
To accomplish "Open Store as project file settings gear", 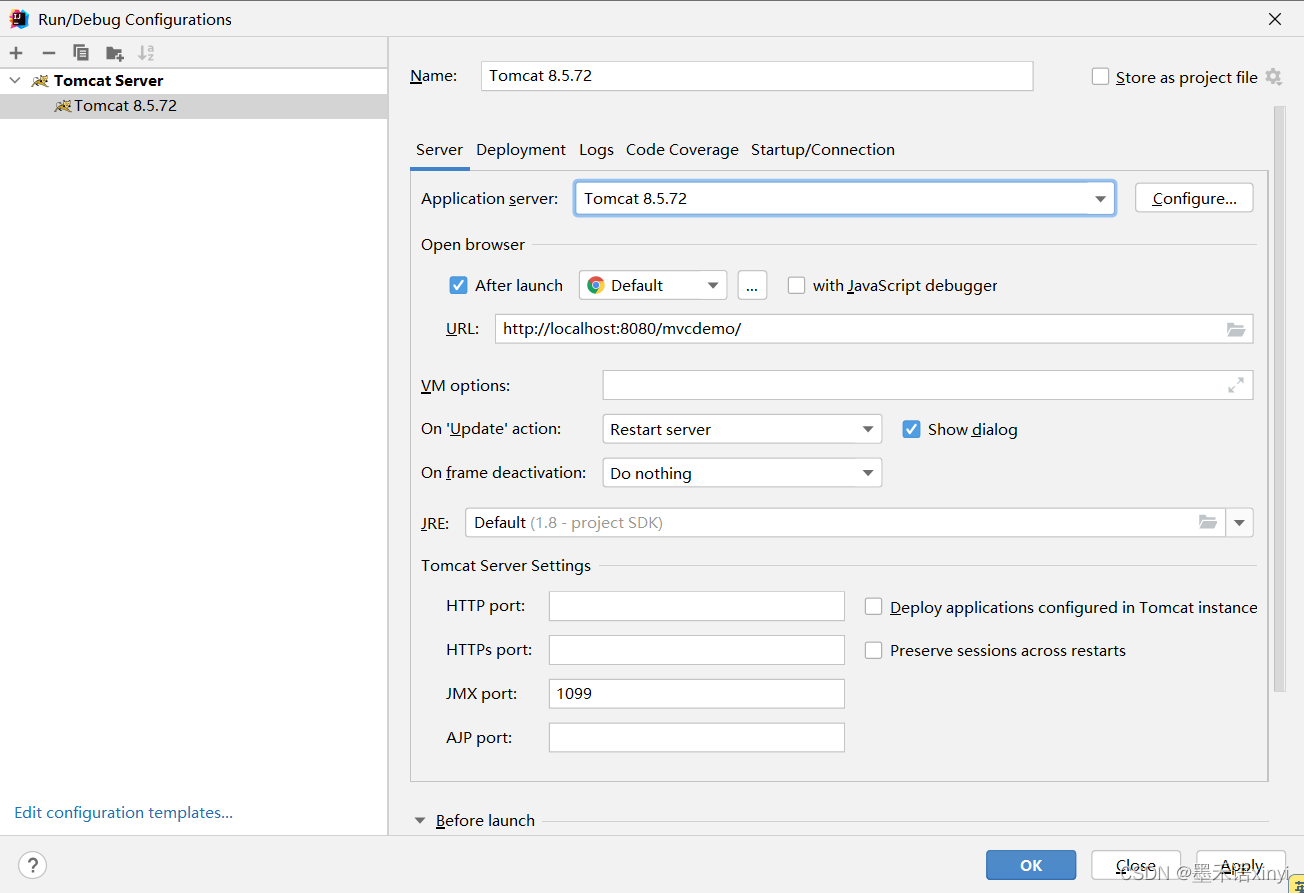I will (1273, 77).
